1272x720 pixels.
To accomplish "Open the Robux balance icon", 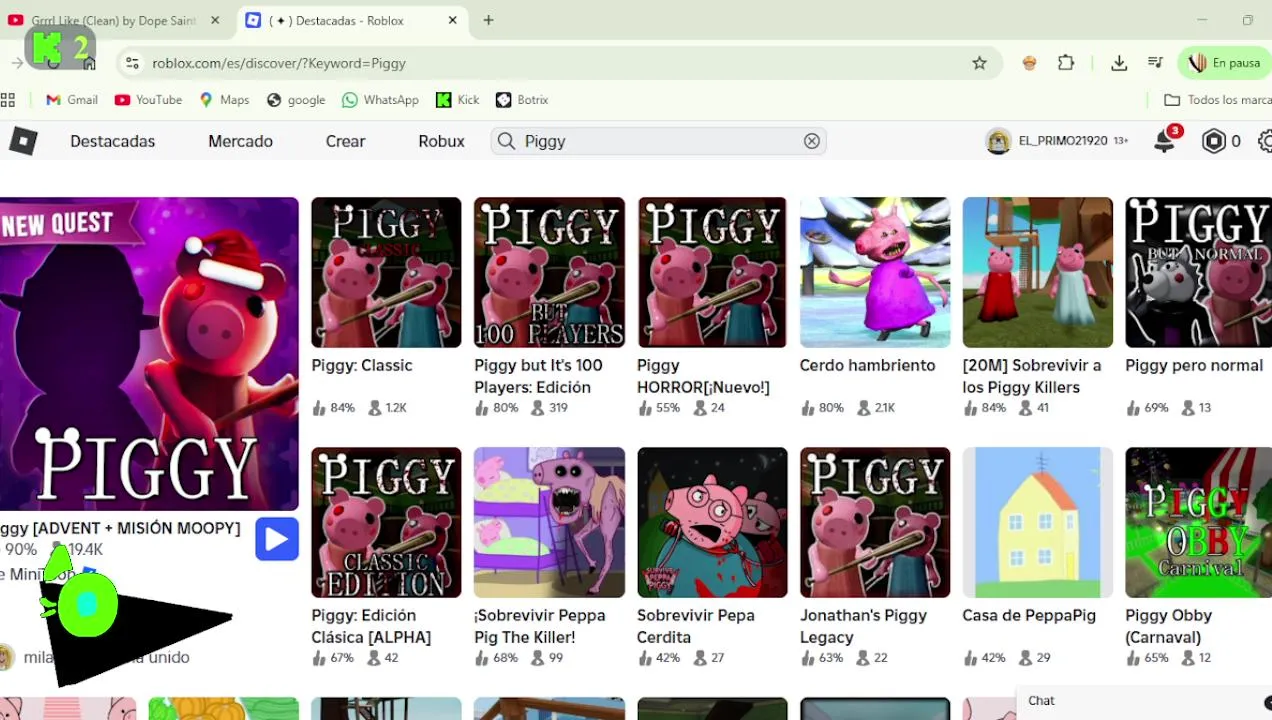I will click(x=1214, y=141).
